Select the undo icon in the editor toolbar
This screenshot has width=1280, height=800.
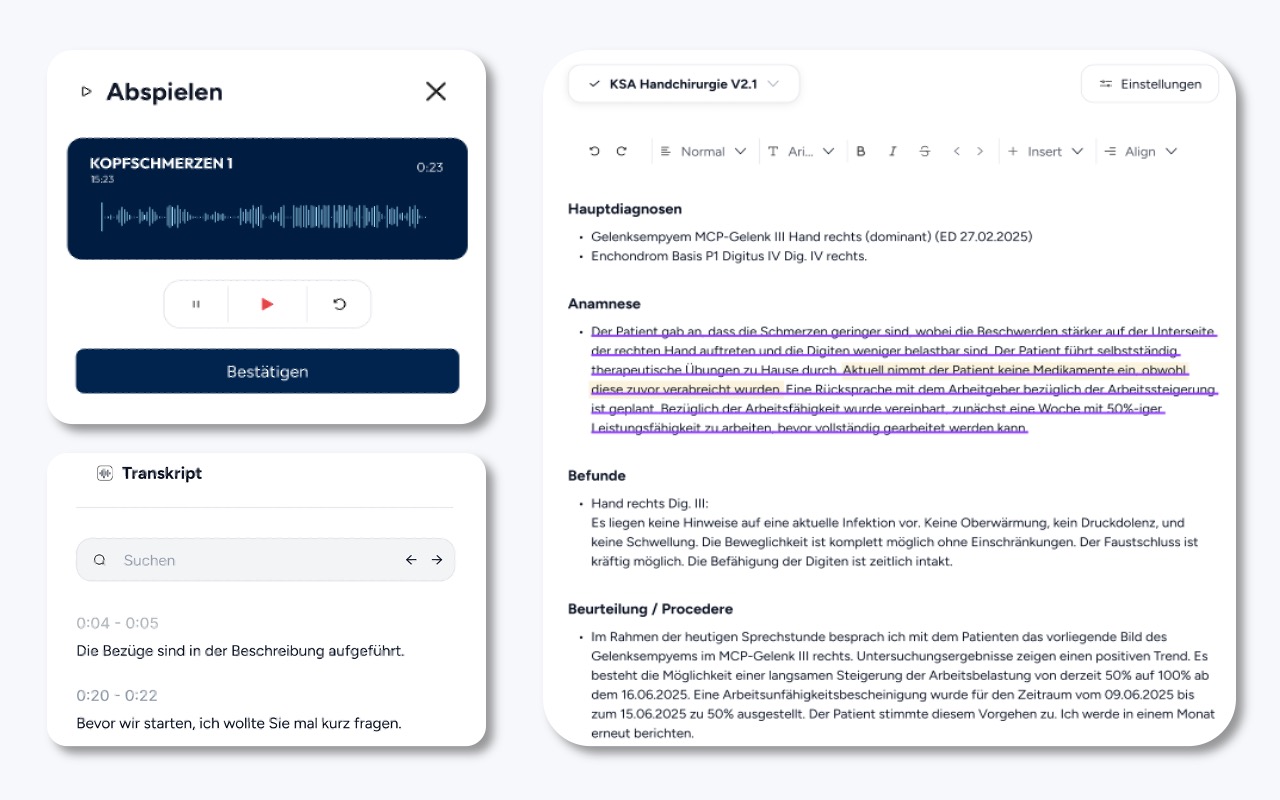tap(594, 150)
